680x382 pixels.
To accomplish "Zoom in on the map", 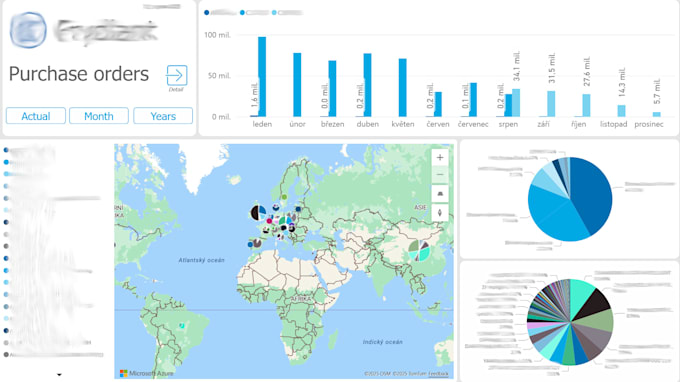I will pos(440,157).
